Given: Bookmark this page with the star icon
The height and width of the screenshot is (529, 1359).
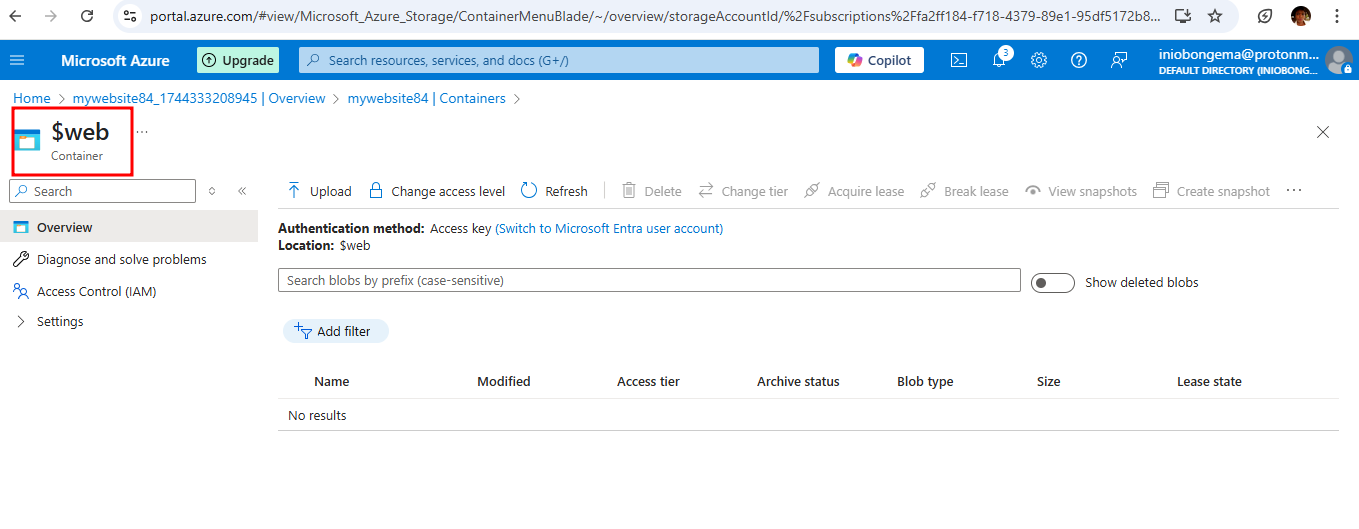Looking at the screenshot, I should pos(1215,16).
